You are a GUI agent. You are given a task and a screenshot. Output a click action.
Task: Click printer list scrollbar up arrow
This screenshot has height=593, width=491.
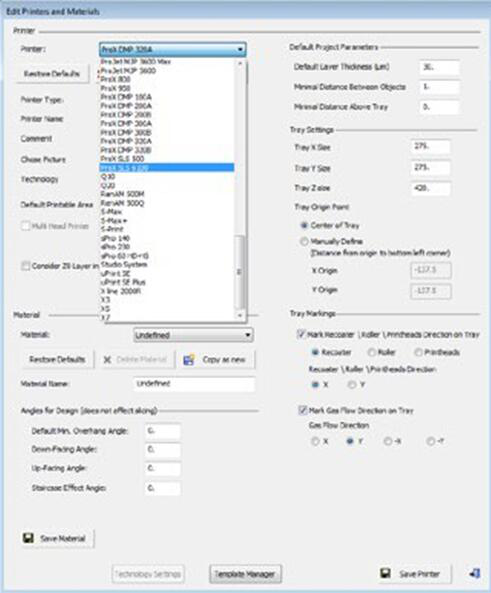(240, 64)
